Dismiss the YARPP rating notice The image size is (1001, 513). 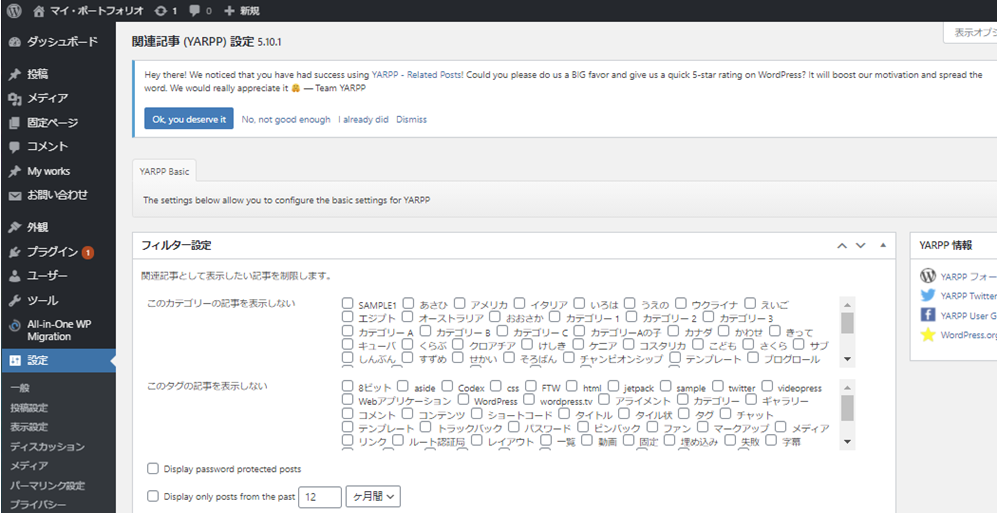coord(411,119)
